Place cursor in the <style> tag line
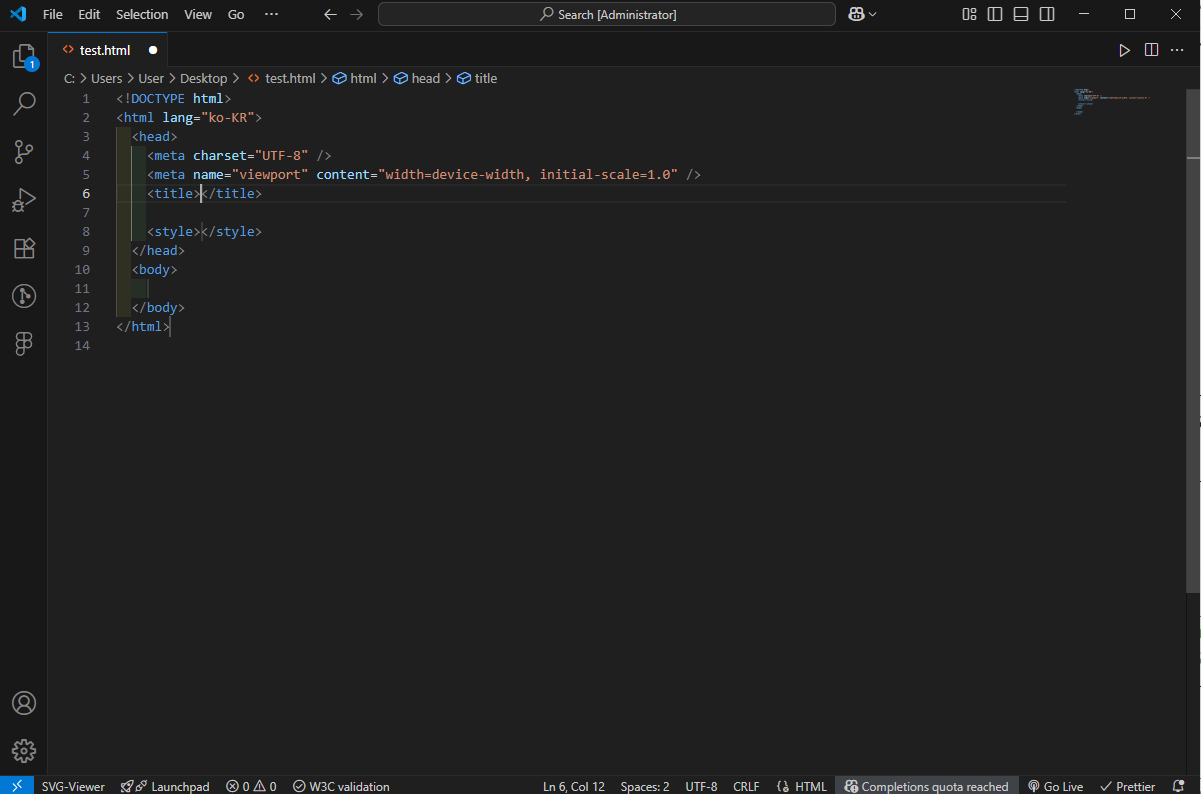 [205, 231]
